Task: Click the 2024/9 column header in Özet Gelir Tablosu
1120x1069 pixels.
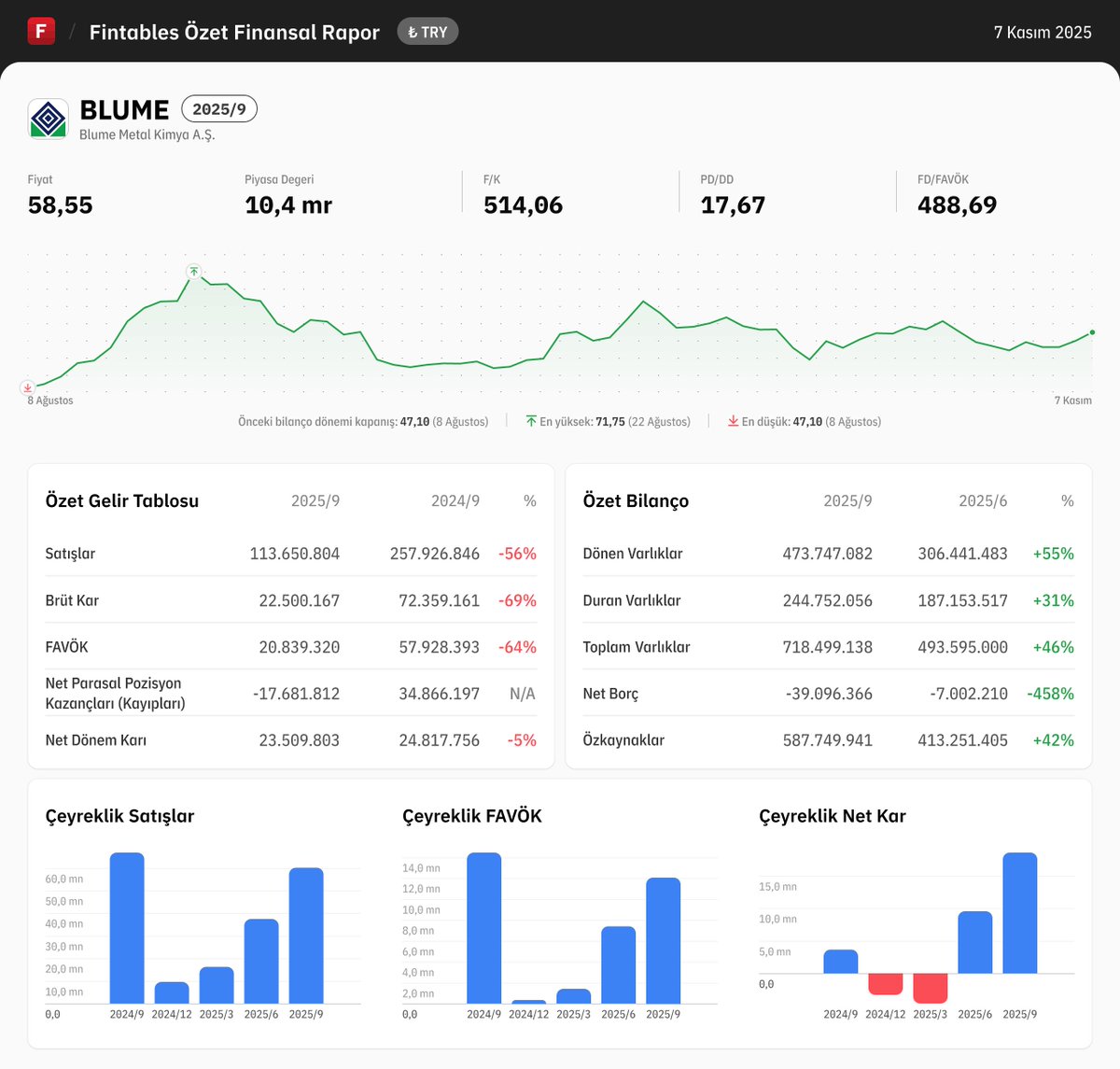Action: coord(455,500)
